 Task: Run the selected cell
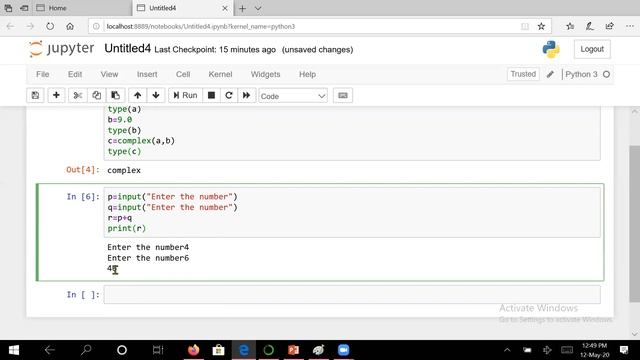pos(185,96)
